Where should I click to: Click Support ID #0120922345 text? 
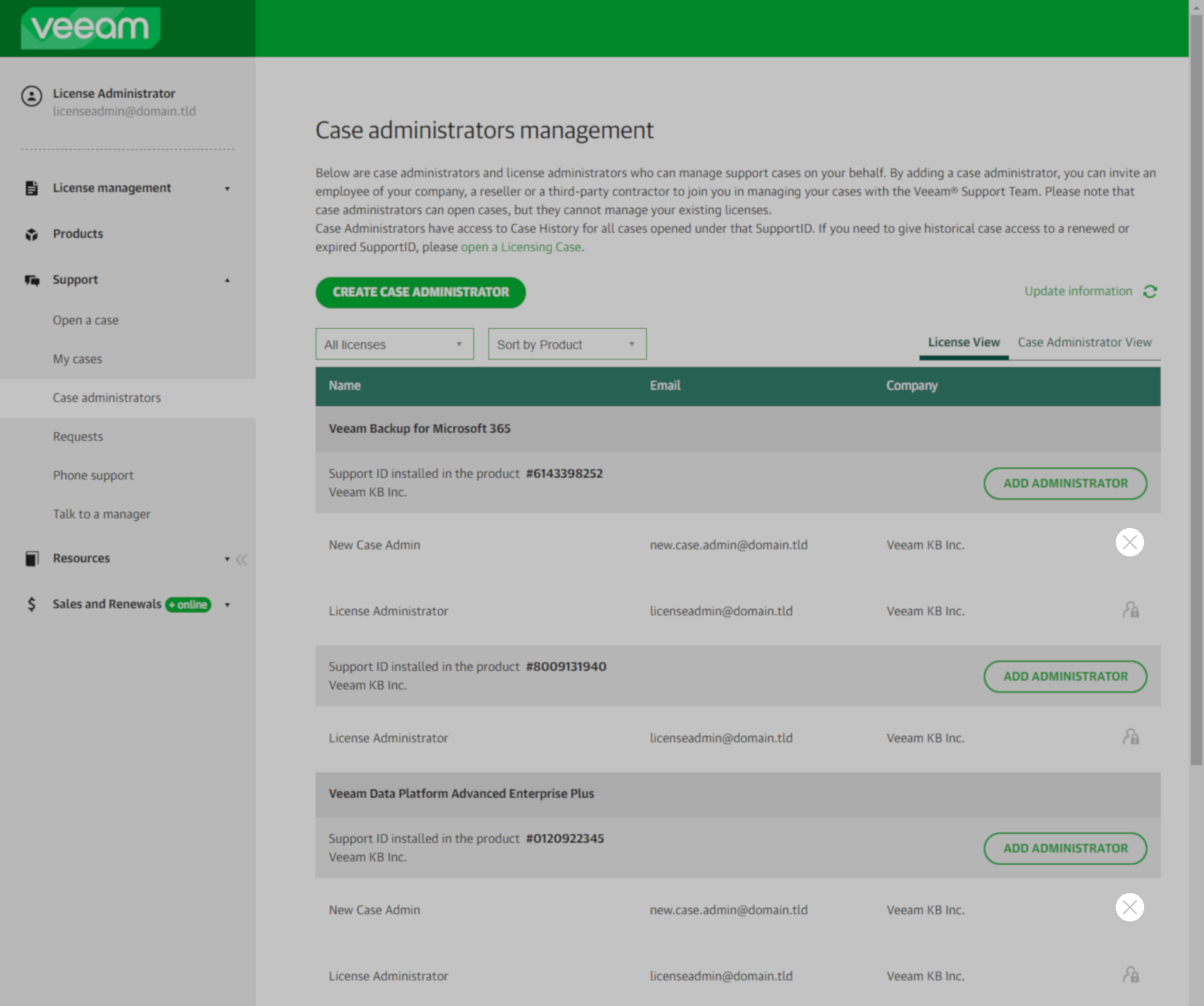coord(565,839)
